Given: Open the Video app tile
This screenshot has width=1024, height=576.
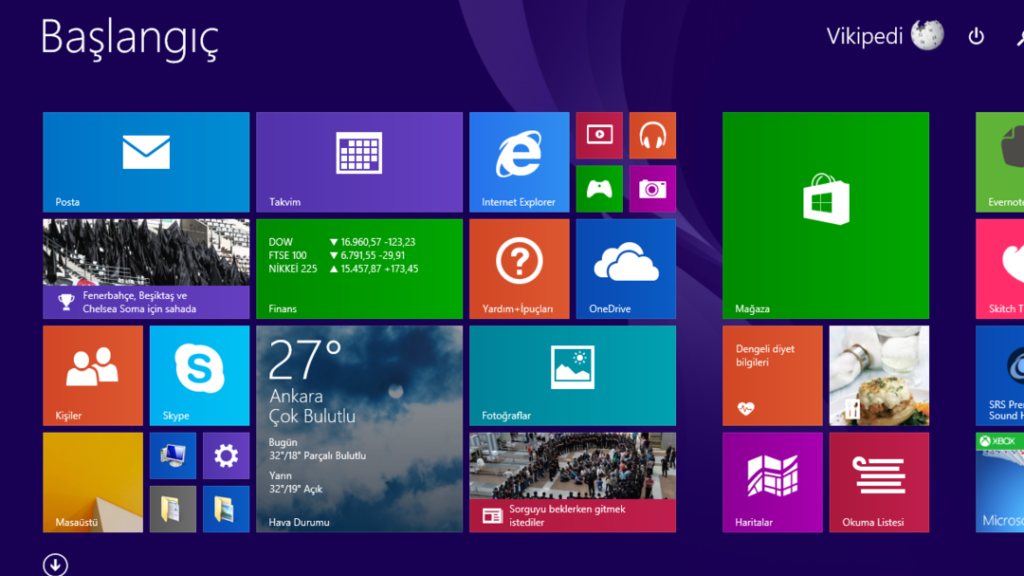Looking at the screenshot, I should coord(598,135).
